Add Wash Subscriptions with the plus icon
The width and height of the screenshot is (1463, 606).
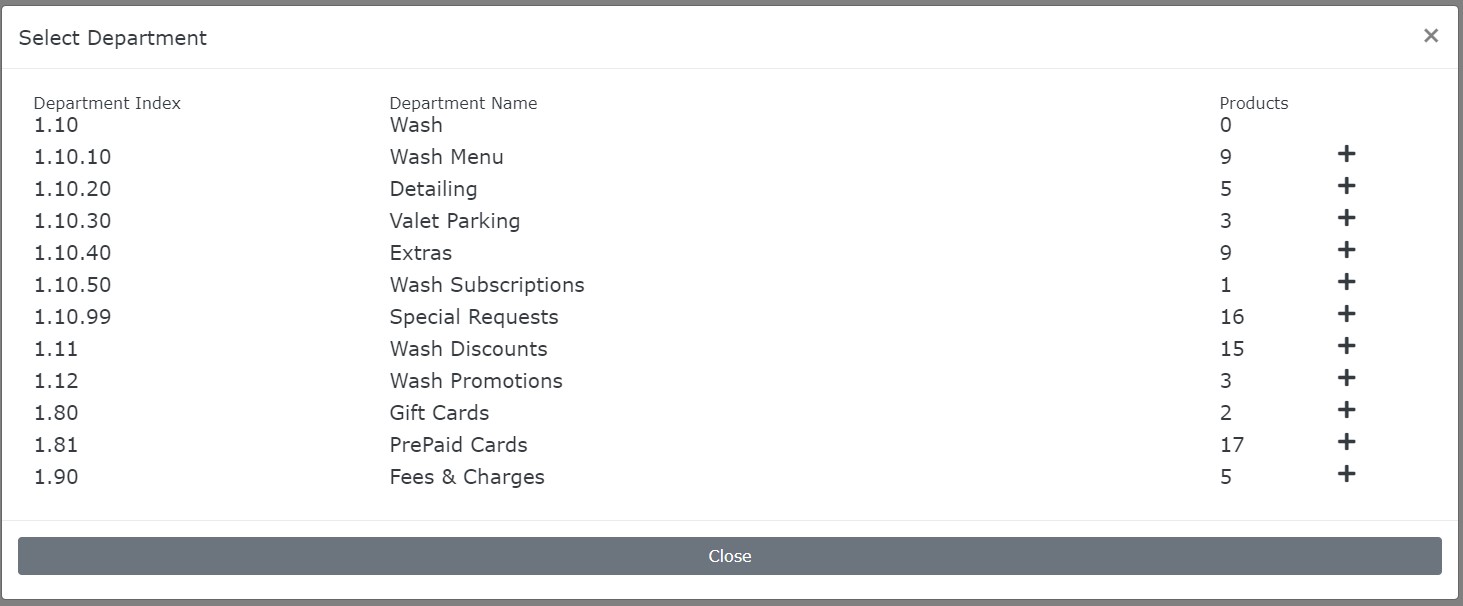1346,282
